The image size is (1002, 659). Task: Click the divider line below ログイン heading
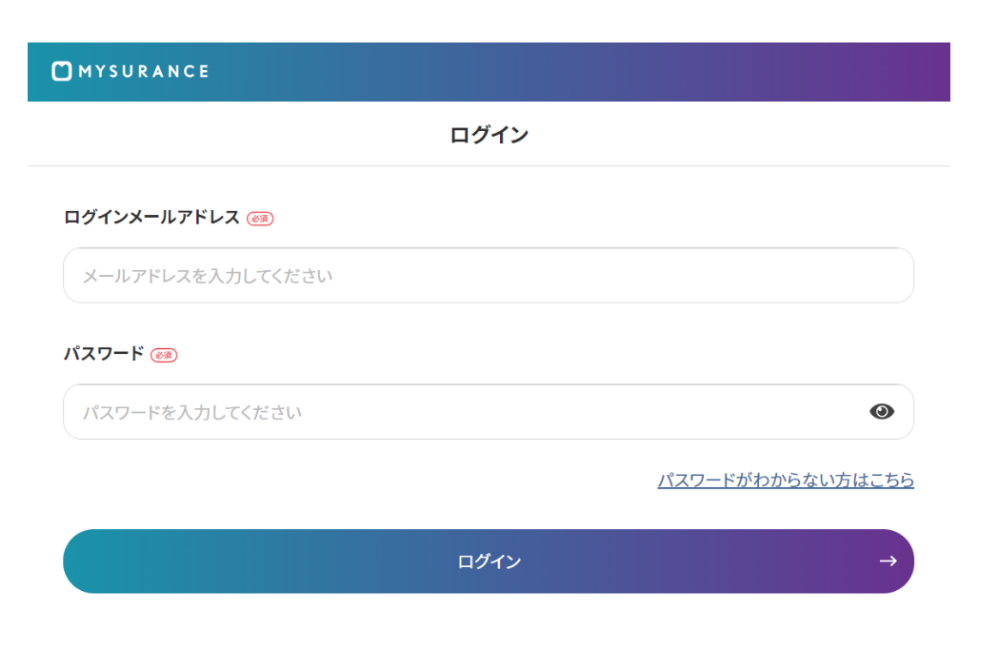click(488, 166)
